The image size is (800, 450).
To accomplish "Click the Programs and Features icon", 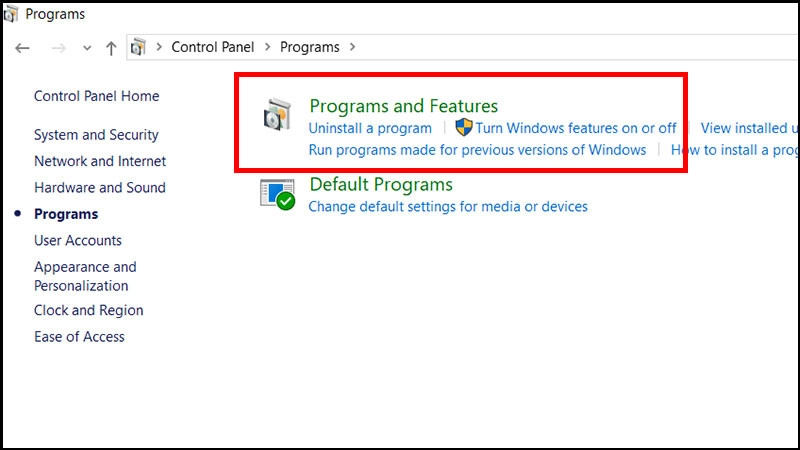I will (277, 114).
